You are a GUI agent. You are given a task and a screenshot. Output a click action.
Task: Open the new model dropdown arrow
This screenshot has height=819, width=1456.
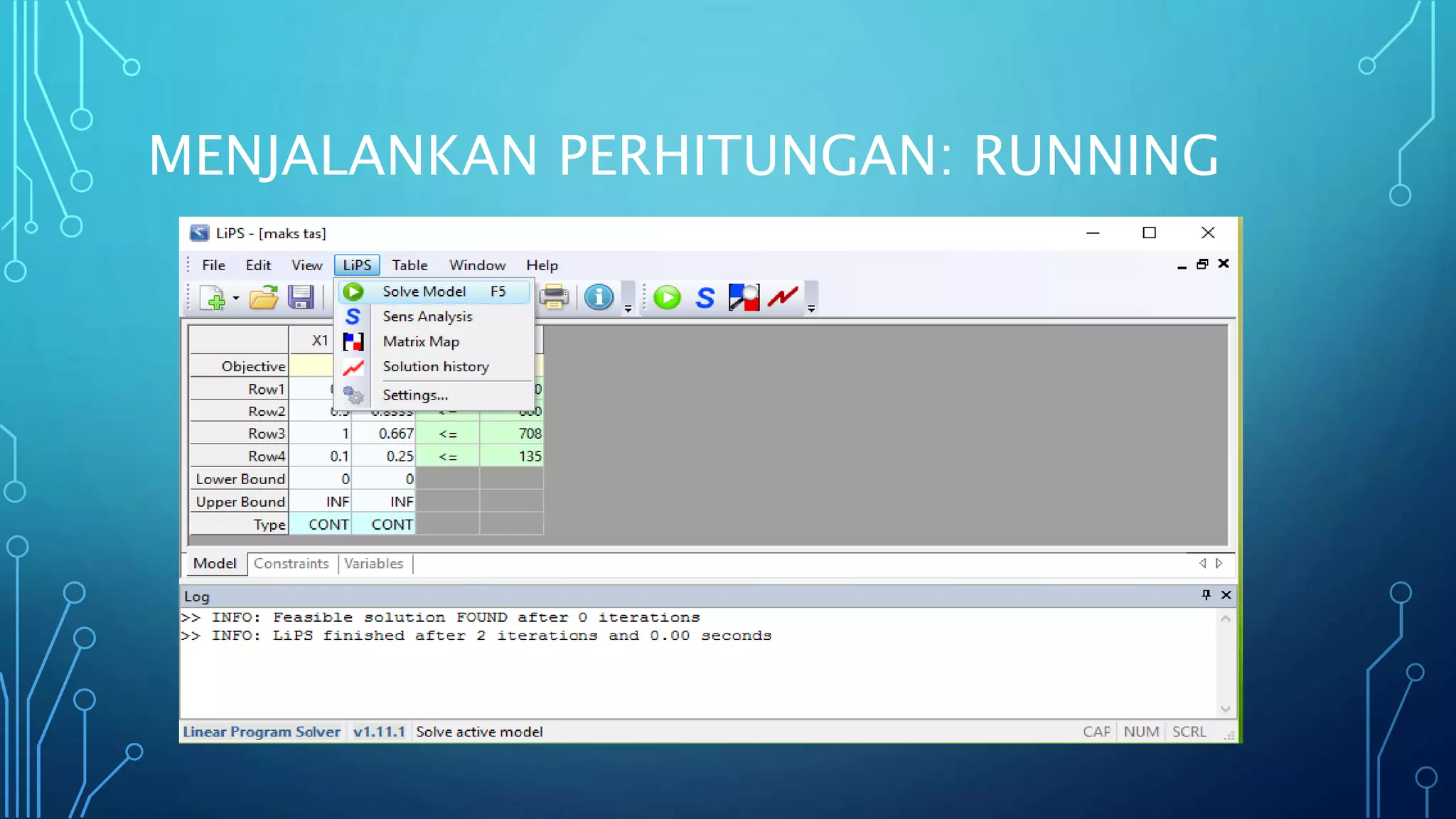[x=236, y=298]
